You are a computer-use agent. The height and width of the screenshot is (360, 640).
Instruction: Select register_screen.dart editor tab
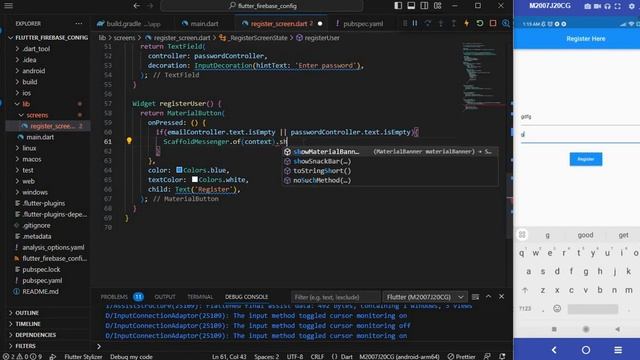point(282,24)
